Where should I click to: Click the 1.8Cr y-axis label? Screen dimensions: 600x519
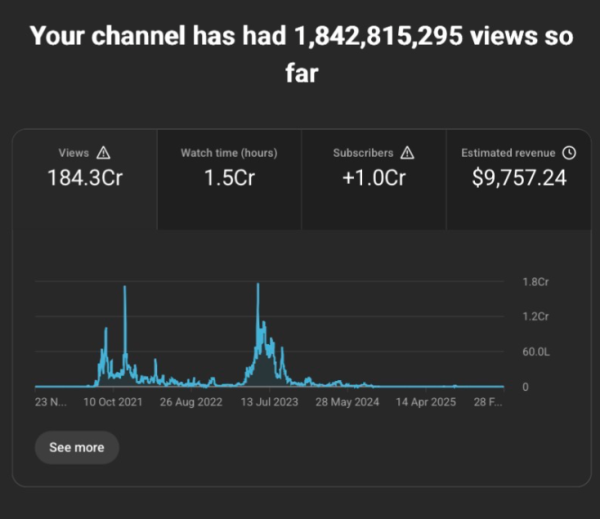pyautogui.click(x=535, y=282)
